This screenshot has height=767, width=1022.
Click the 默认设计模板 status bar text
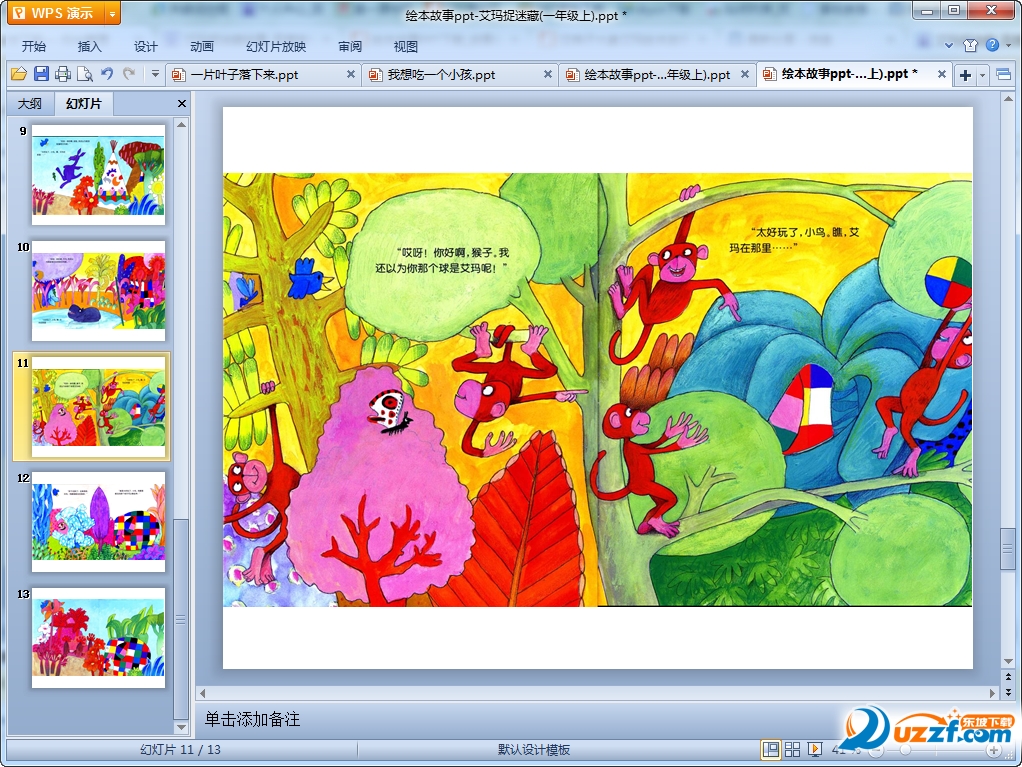[x=534, y=750]
